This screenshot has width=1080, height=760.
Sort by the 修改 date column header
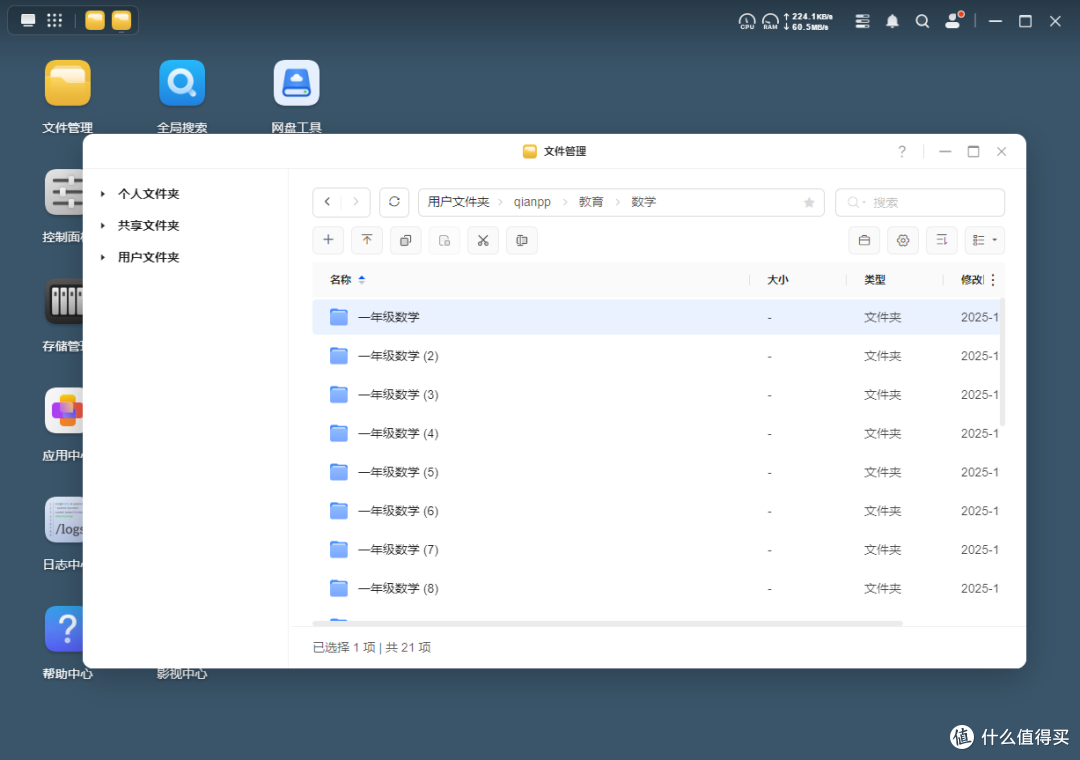[x=972, y=280]
